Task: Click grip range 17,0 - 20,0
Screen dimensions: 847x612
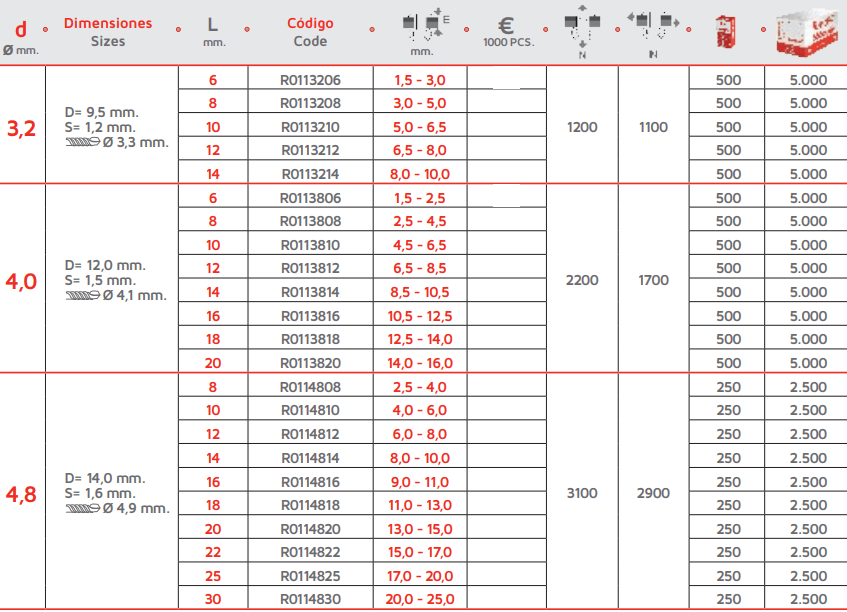Action: click(x=420, y=576)
